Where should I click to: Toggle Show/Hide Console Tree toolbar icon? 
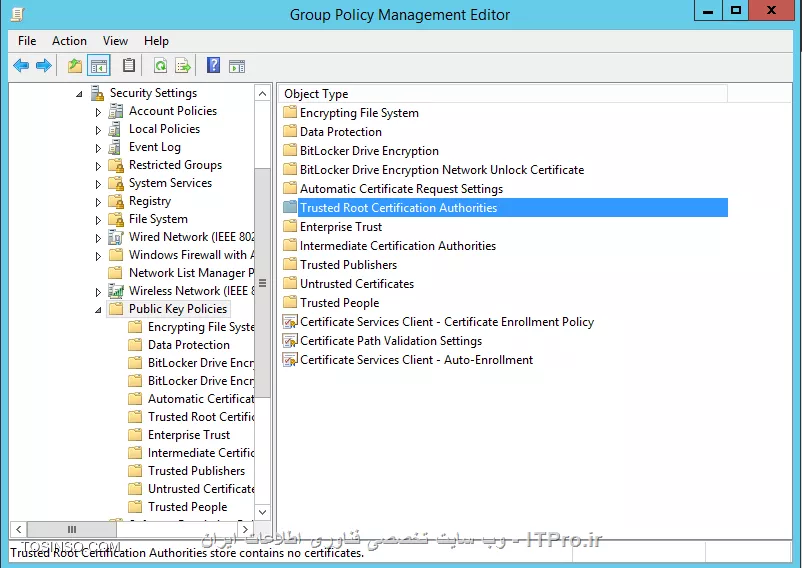click(x=99, y=65)
